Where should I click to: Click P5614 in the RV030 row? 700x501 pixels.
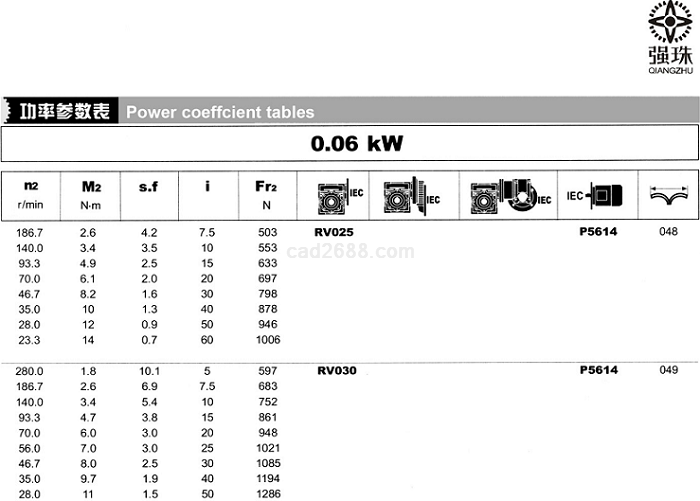599,370
